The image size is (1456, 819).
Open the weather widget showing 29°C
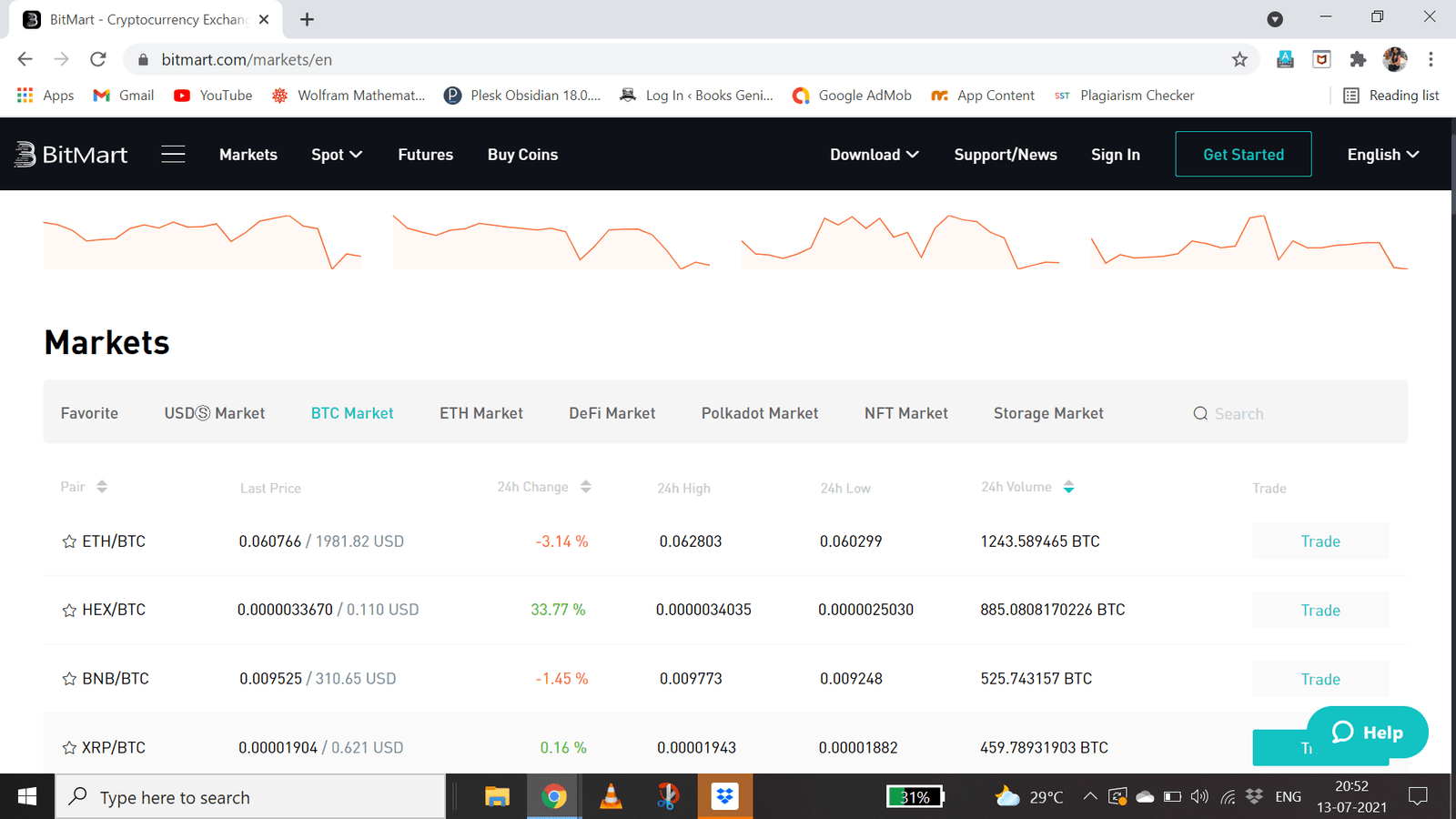click(1029, 797)
